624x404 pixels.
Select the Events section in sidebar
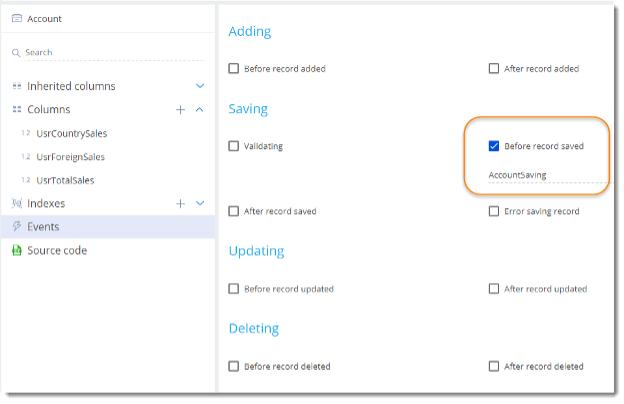pyautogui.click(x=44, y=227)
